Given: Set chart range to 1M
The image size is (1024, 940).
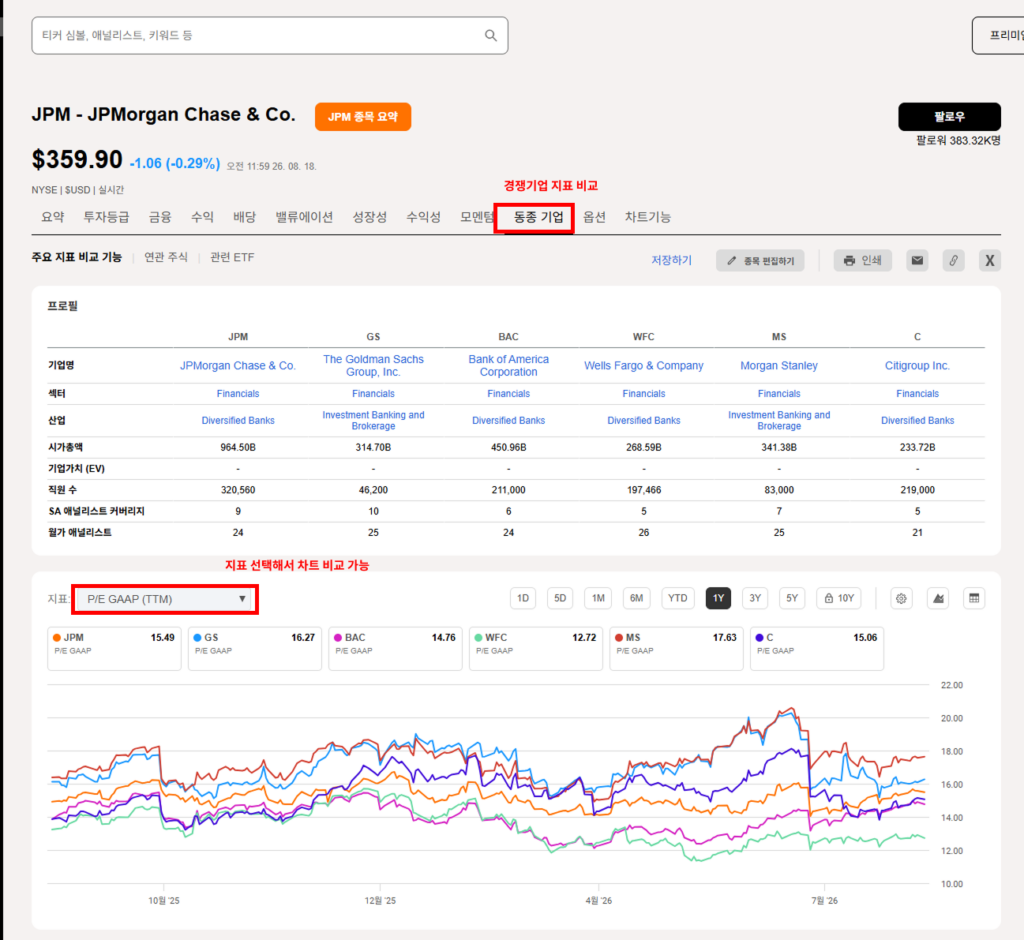Looking at the screenshot, I should [598, 598].
